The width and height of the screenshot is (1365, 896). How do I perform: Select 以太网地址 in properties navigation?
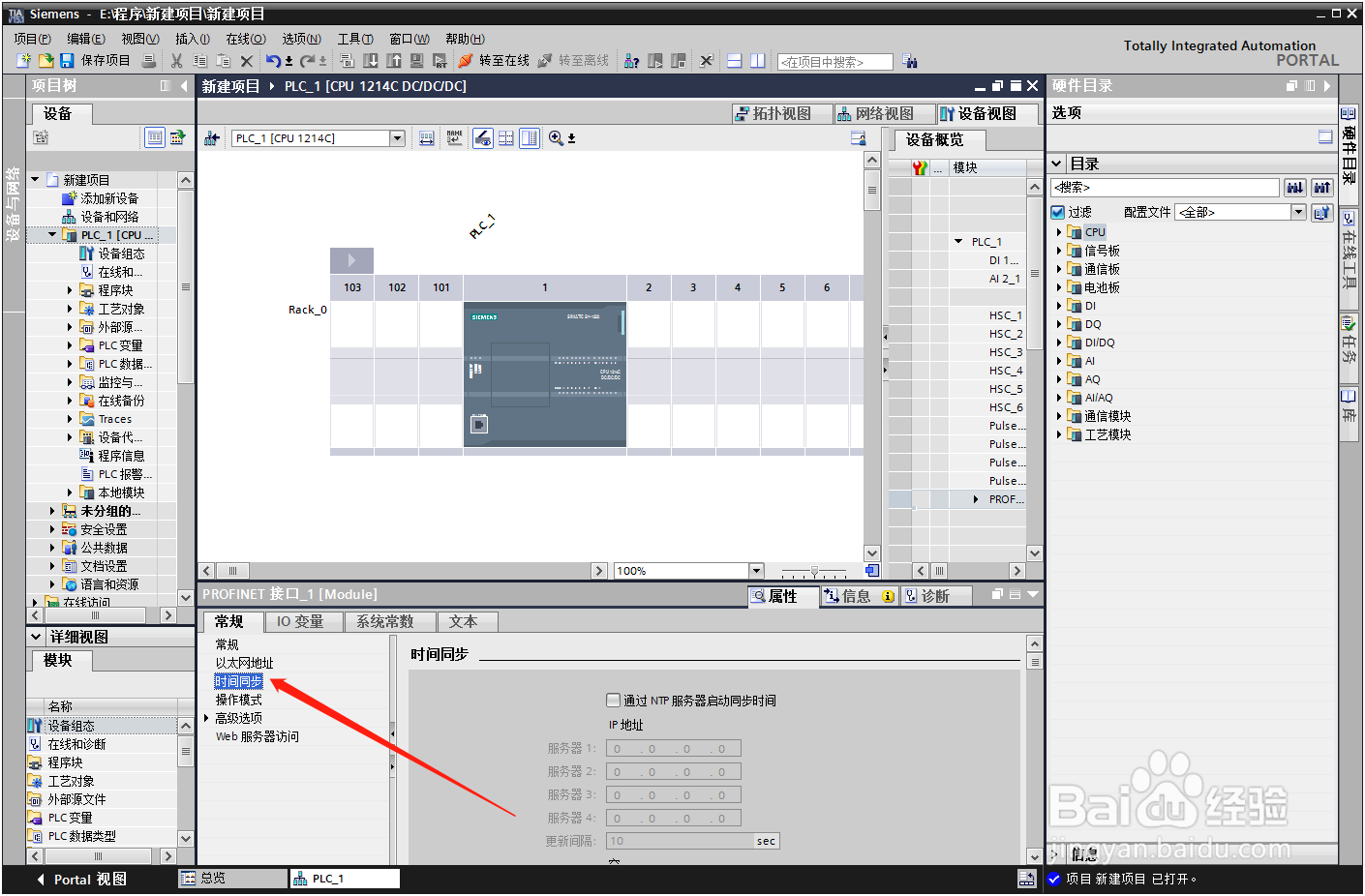click(244, 663)
